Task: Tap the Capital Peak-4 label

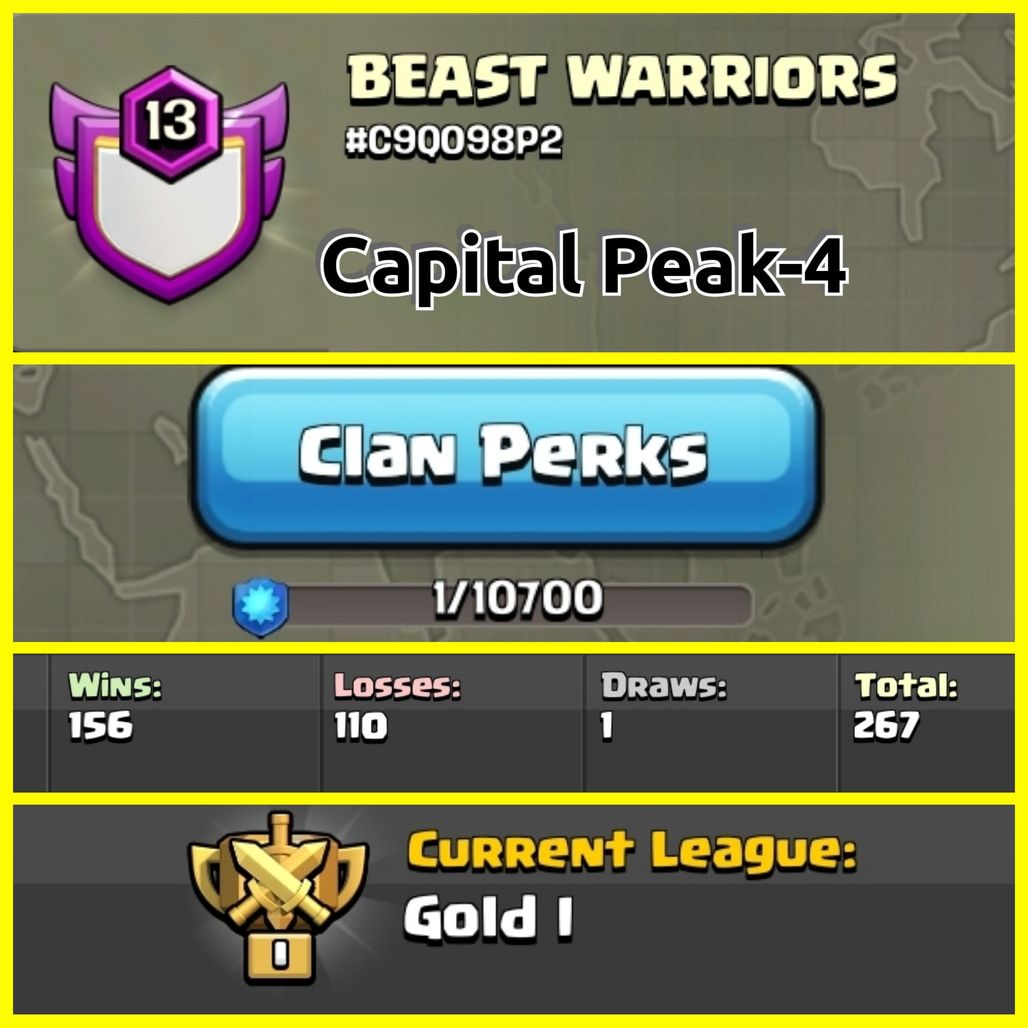Action: [x=583, y=266]
